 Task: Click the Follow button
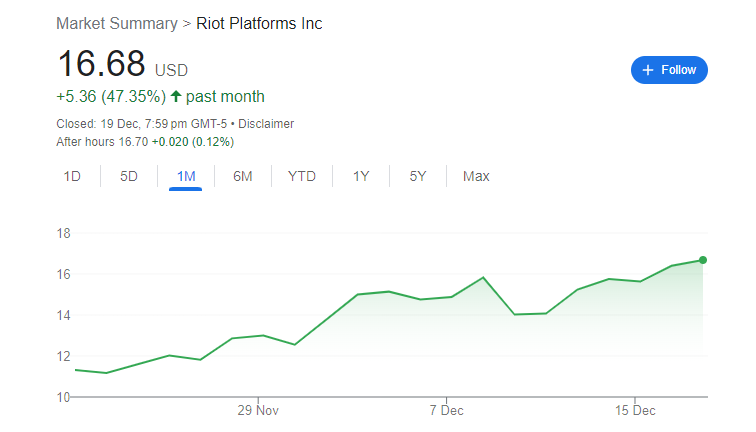(x=669, y=70)
